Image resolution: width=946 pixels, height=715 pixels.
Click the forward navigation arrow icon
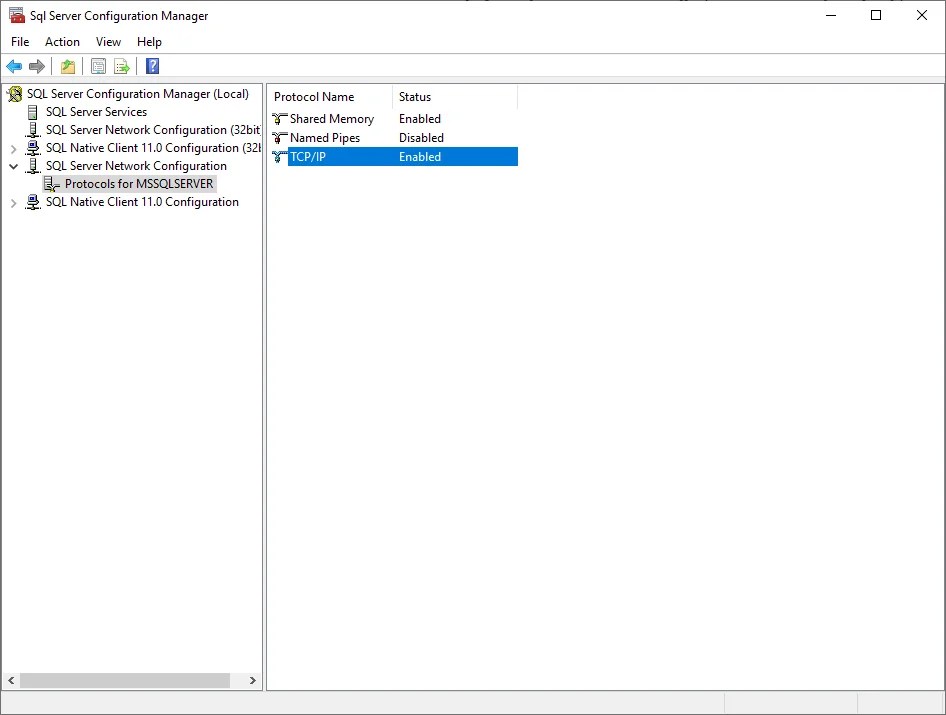pos(36,66)
